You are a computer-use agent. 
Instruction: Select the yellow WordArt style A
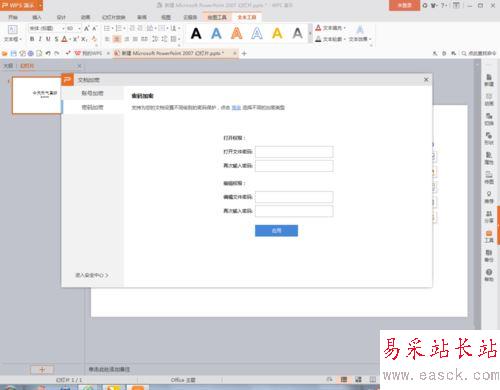(x=277, y=33)
